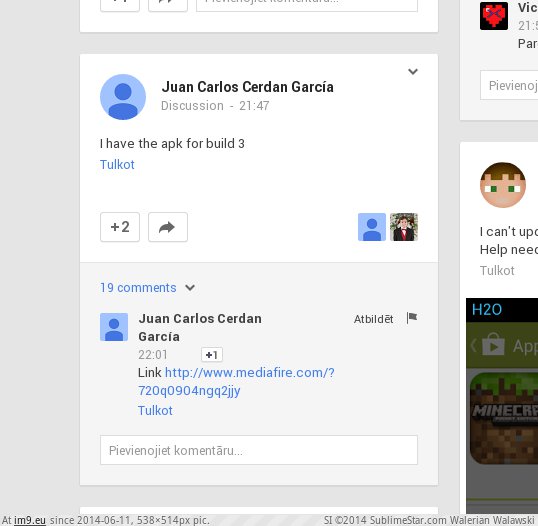Expand the 19 comments list
Screen dimensions: 538x526
tap(138, 288)
